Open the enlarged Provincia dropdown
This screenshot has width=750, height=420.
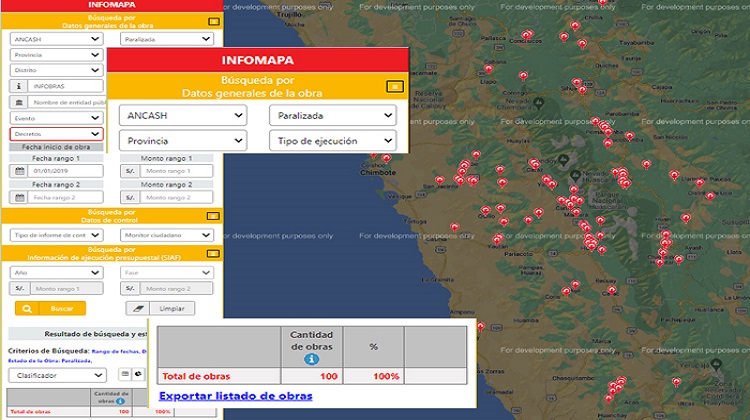(x=183, y=141)
